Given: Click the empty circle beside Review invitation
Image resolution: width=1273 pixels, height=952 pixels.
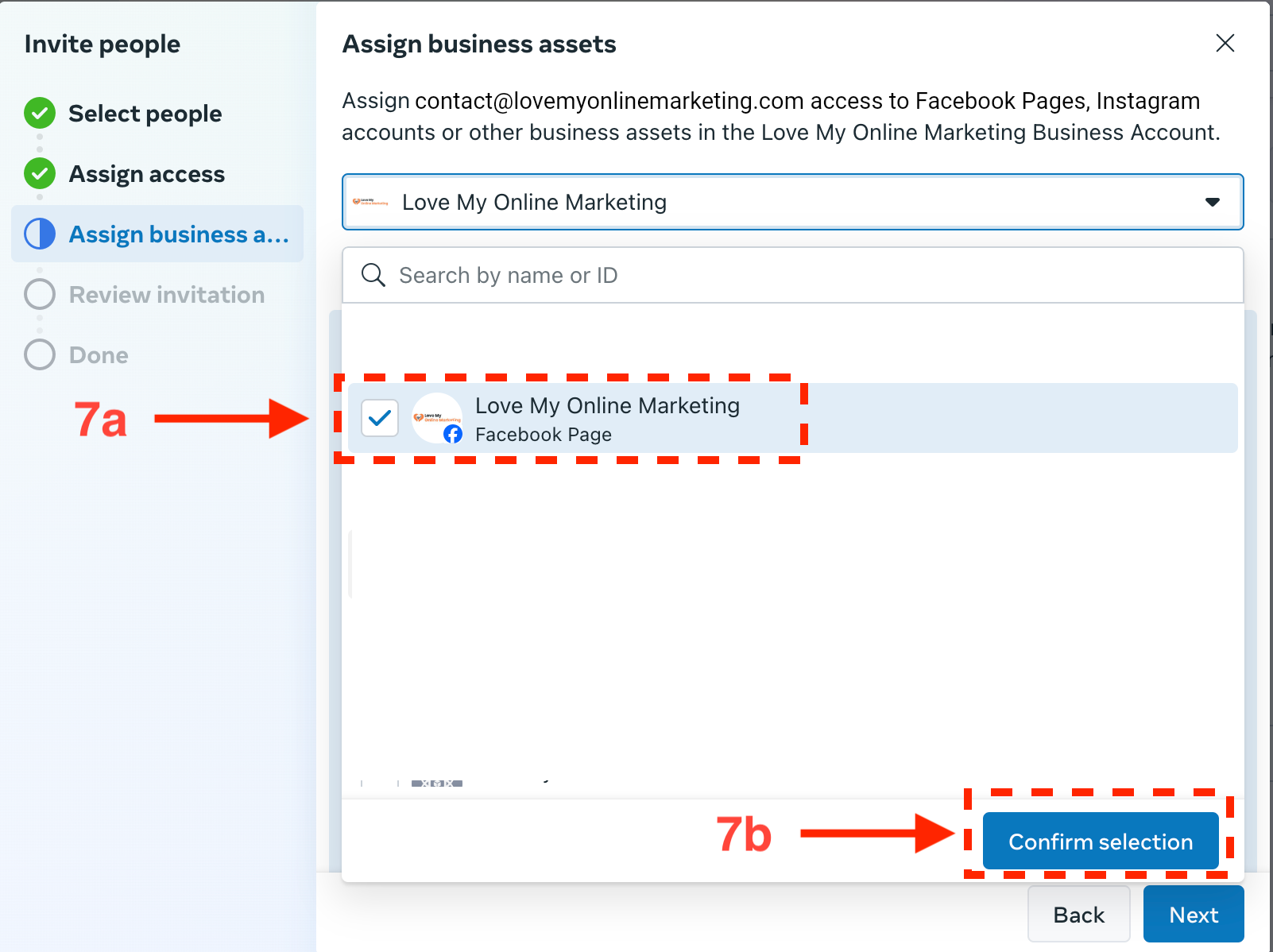Looking at the screenshot, I should pos(39,294).
